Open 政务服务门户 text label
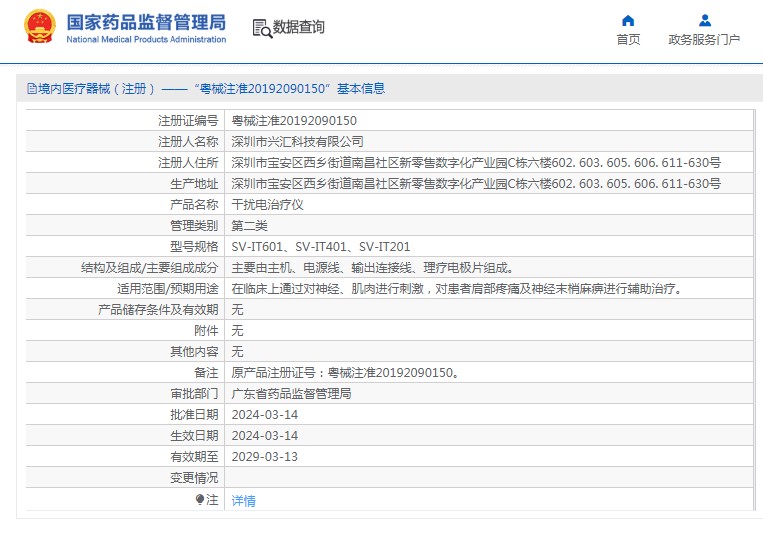 click(x=704, y=39)
